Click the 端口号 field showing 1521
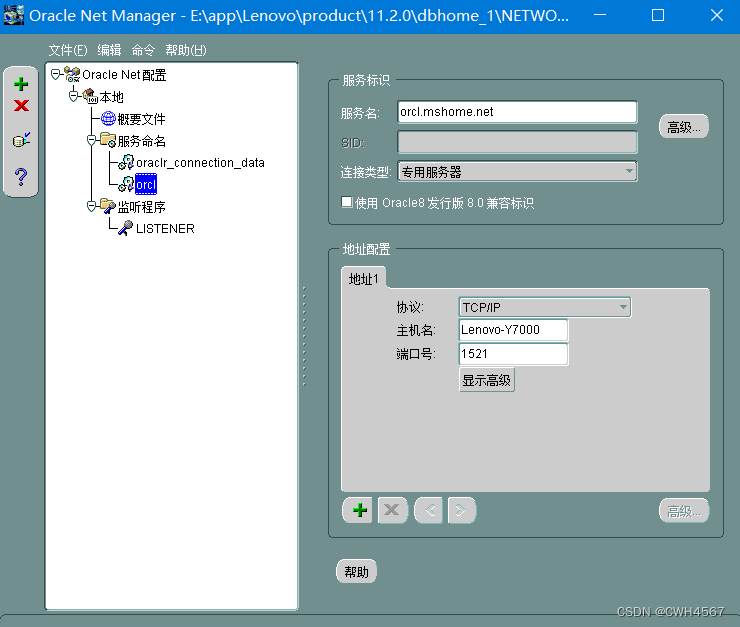740x627 pixels. click(513, 354)
